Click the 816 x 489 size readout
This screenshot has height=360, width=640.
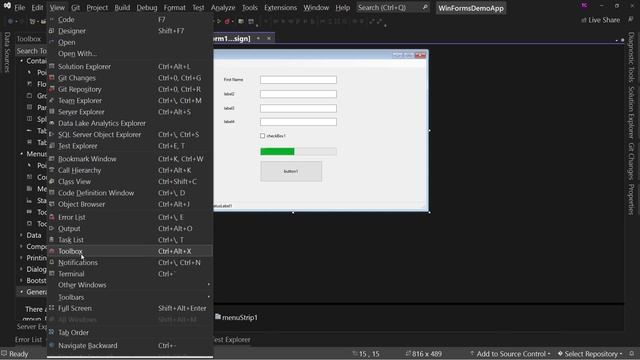pos(427,354)
